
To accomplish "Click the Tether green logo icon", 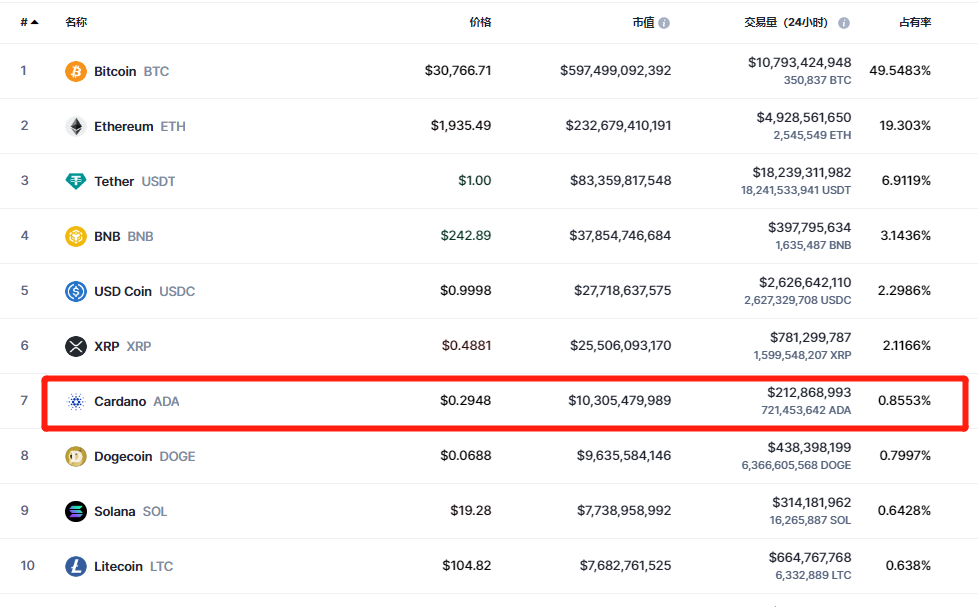I will pos(76,181).
